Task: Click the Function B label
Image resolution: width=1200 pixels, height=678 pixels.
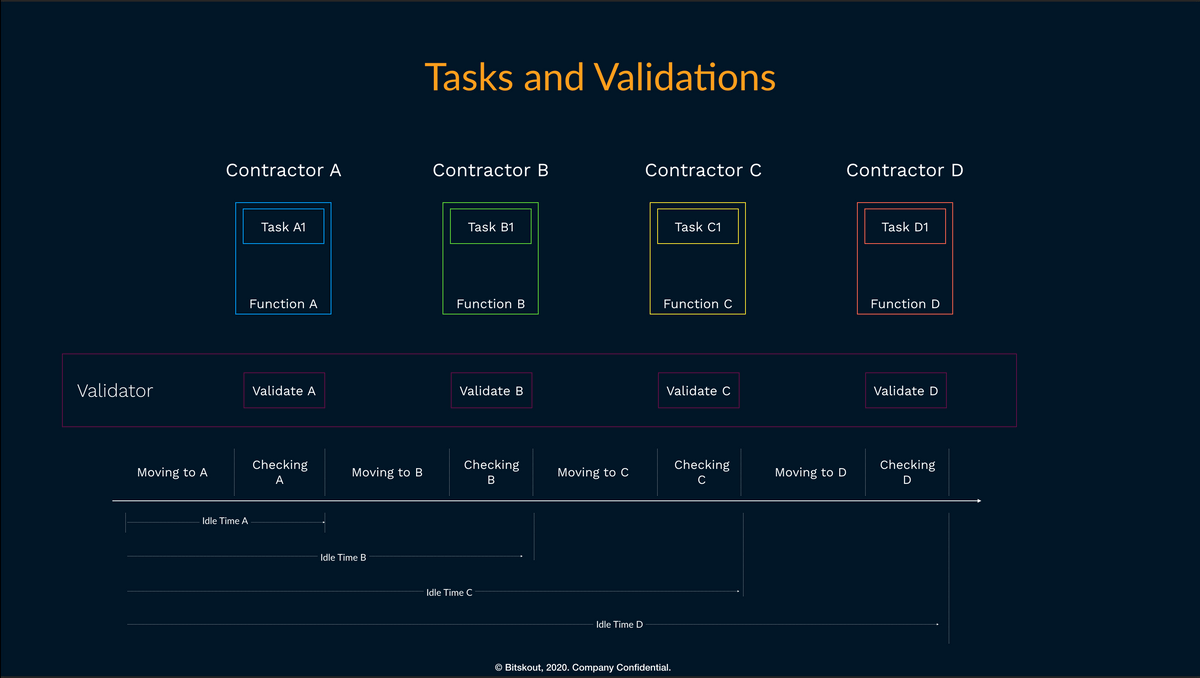Action: click(490, 304)
